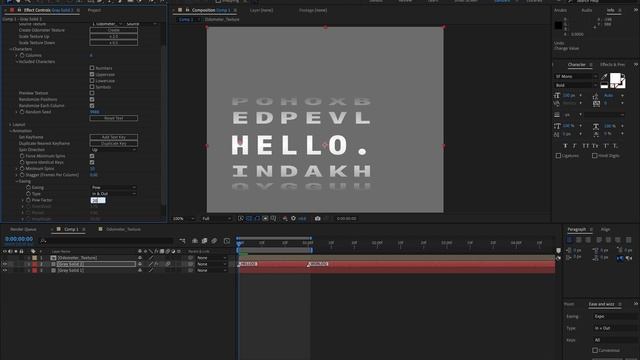Toggle the Randomize Positions checkbox
The height and width of the screenshot is (360, 640).
click(x=92, y=99)
